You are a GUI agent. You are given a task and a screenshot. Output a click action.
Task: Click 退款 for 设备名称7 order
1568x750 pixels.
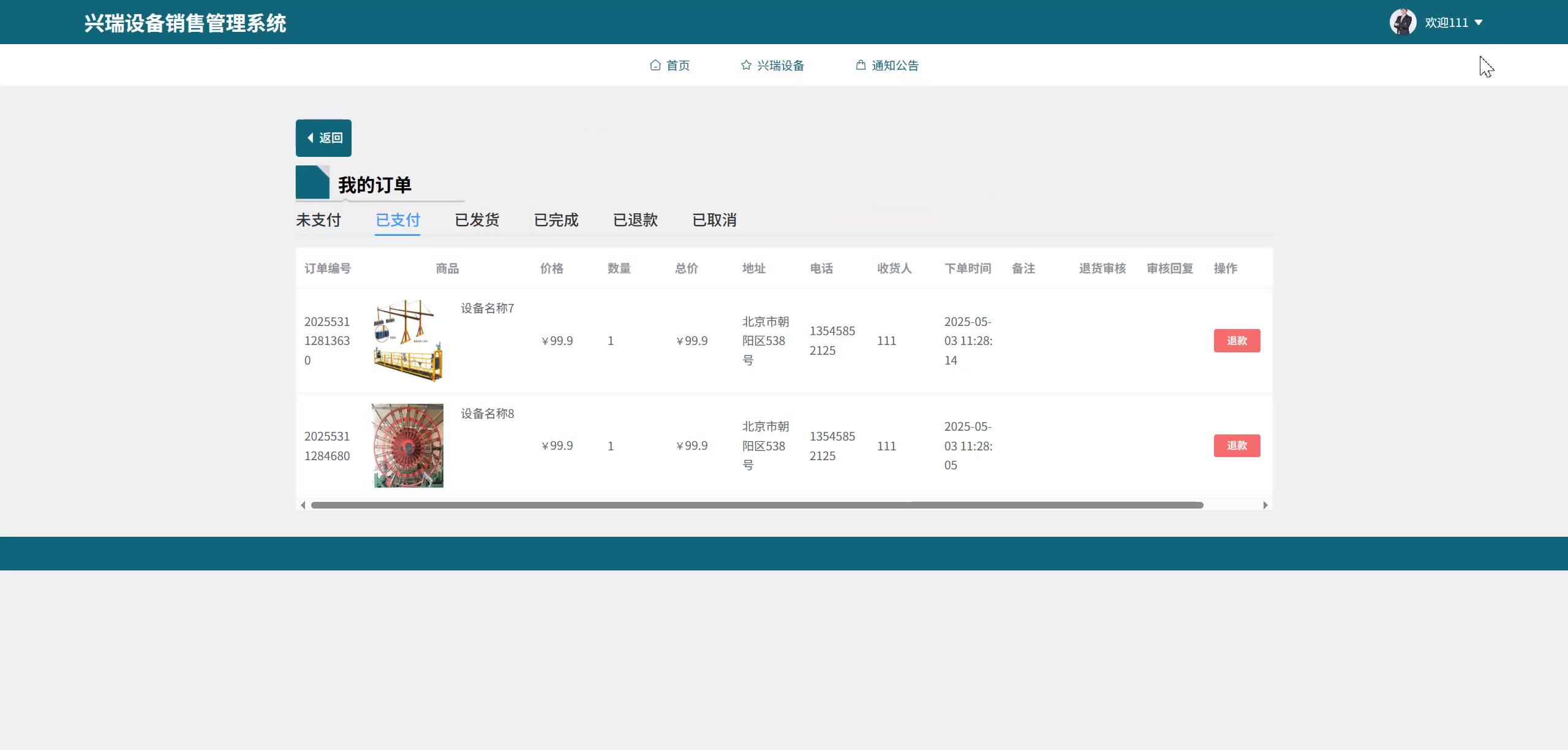pos(1237,341)
